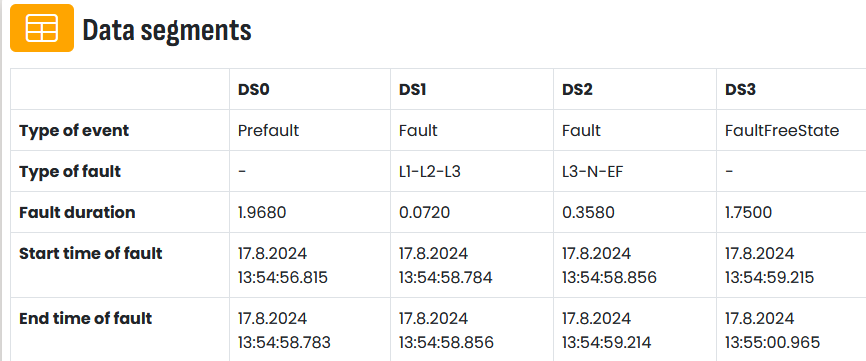Click the Prefault cell under DS0
The width and height of the screenshot is (866, 361).
(x=268, y=131)
